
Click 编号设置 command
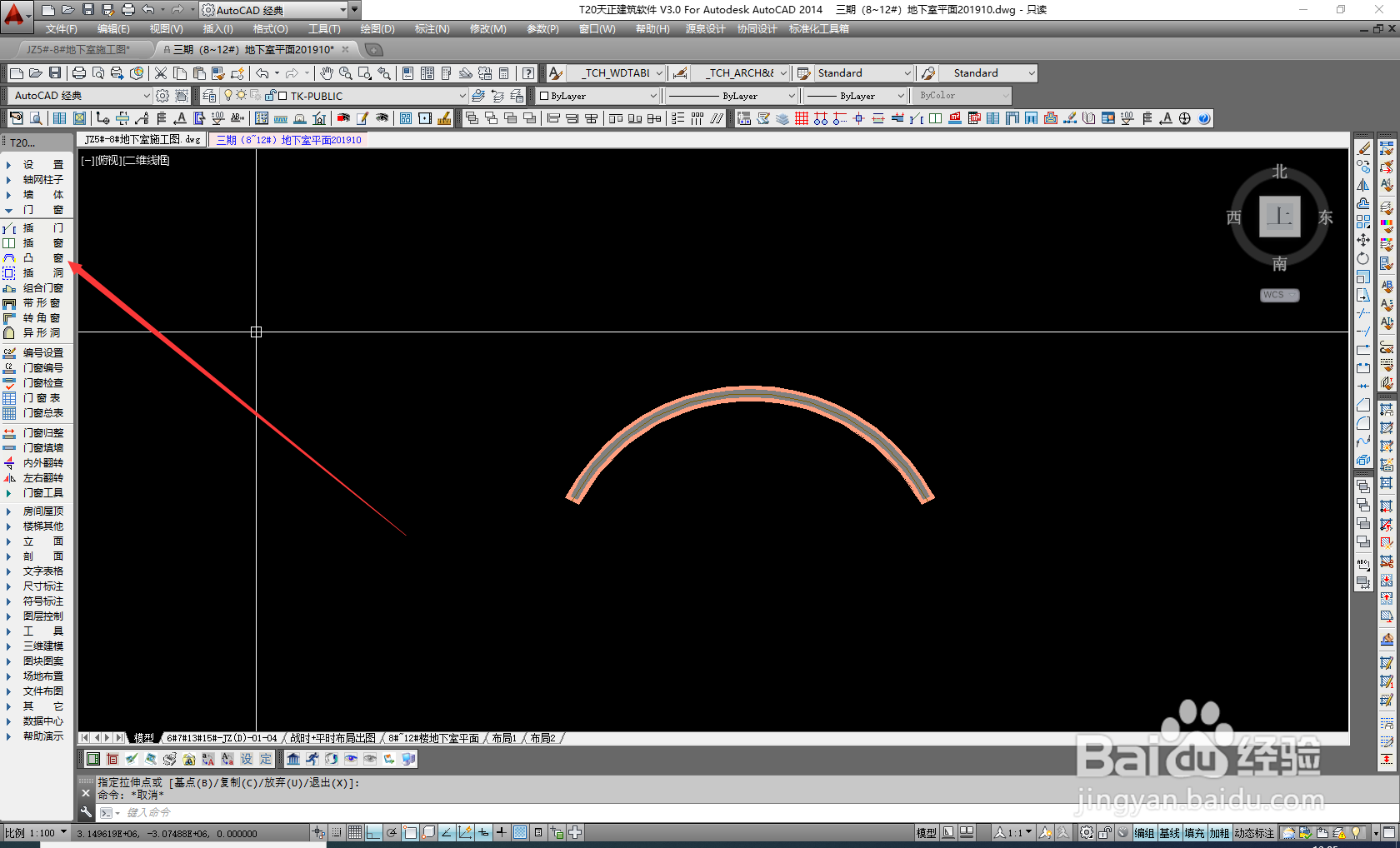pos(33,353)
